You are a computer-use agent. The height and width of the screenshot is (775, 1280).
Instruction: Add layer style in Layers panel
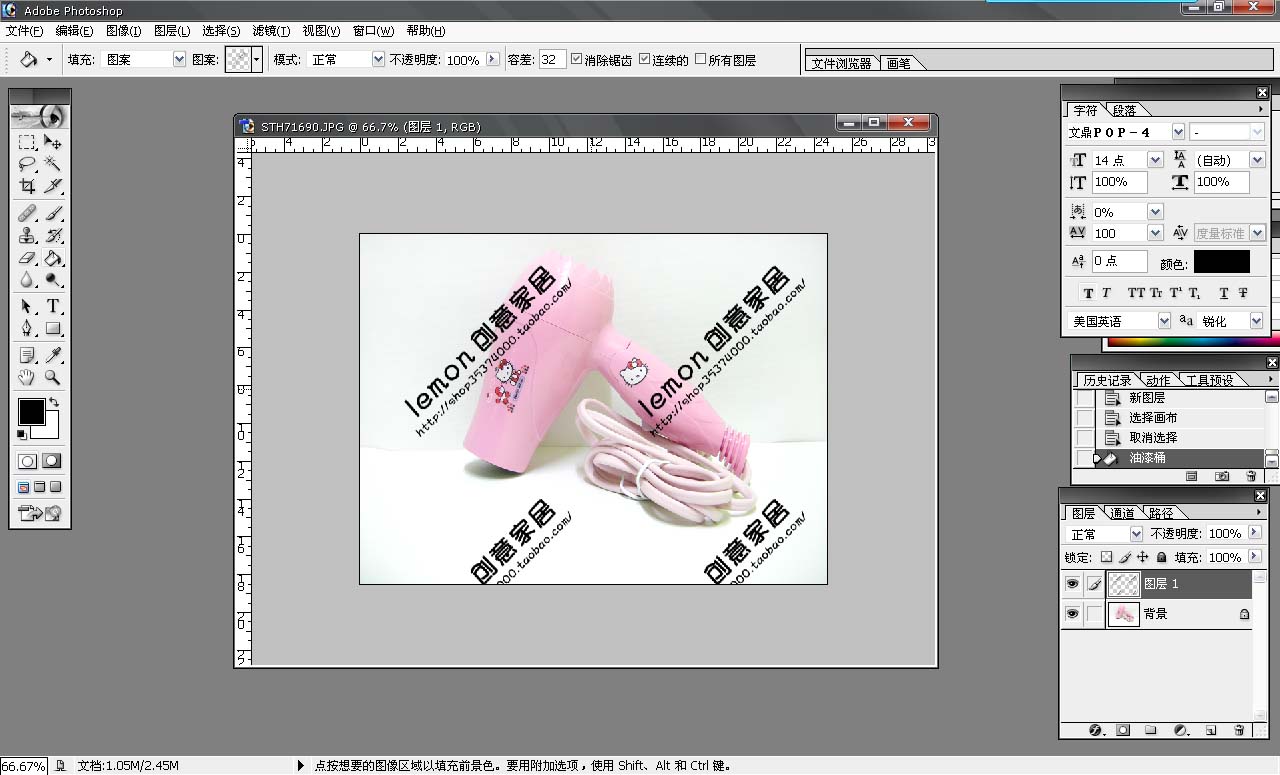tap(1095, 730)
